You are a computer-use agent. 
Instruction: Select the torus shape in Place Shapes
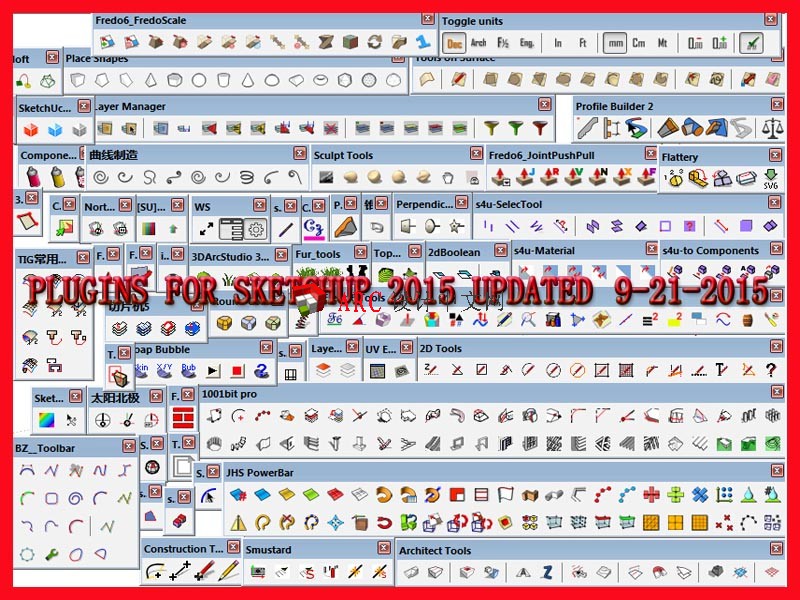[320, 80]
